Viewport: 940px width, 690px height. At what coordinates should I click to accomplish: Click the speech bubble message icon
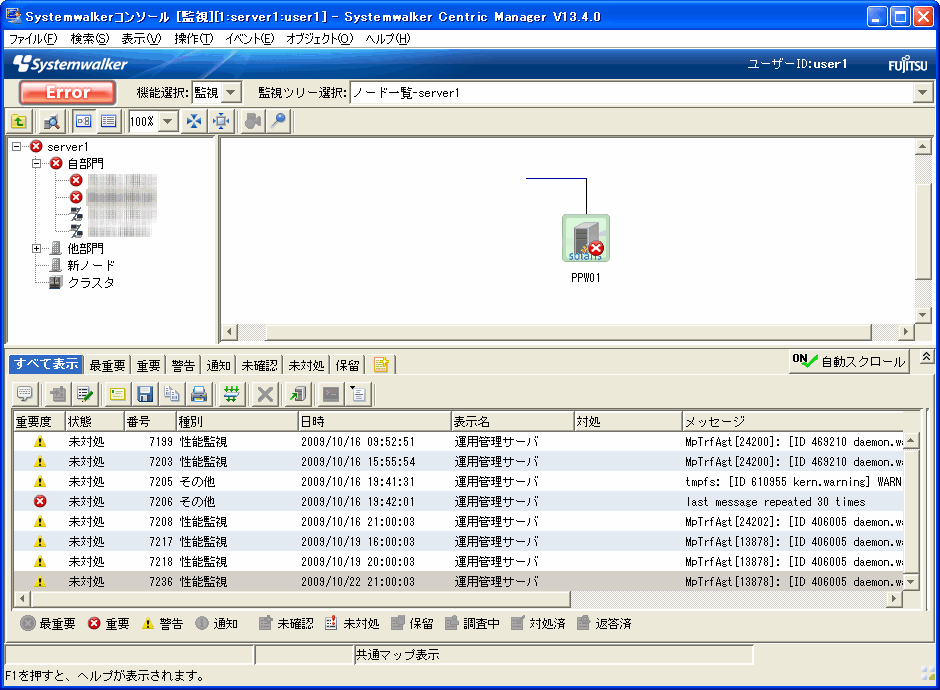(x=25, y=394)
